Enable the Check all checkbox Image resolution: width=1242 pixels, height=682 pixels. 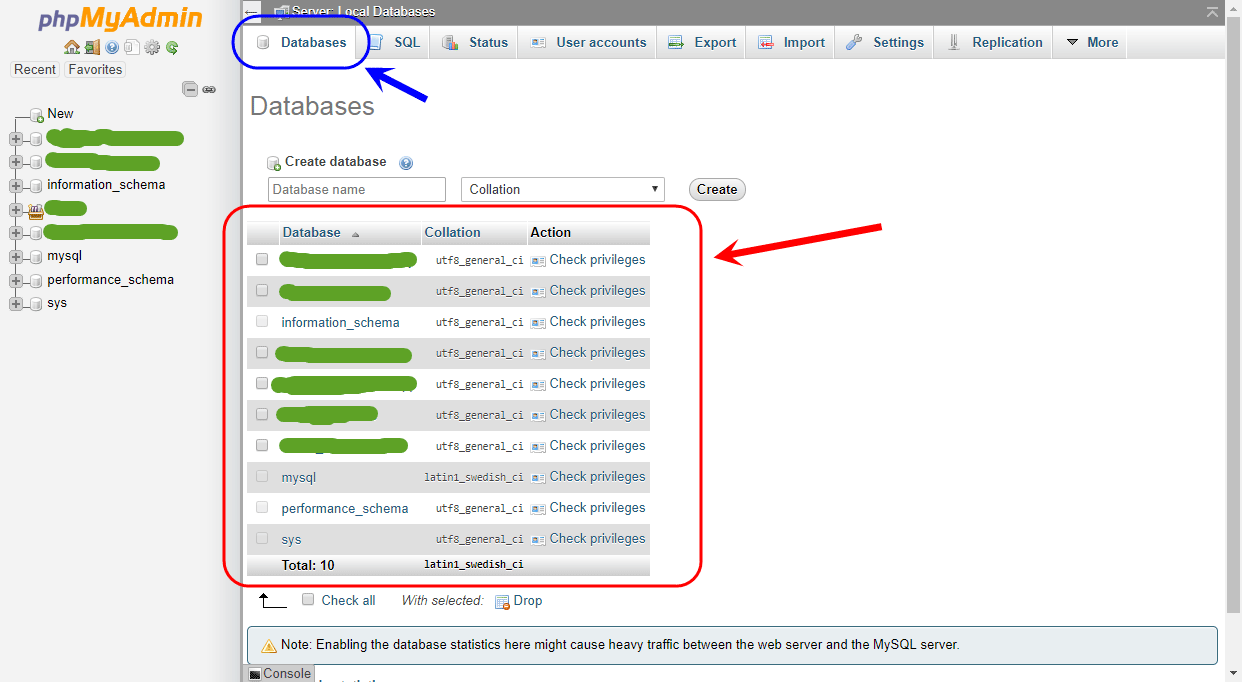click(x=308, y=599)
